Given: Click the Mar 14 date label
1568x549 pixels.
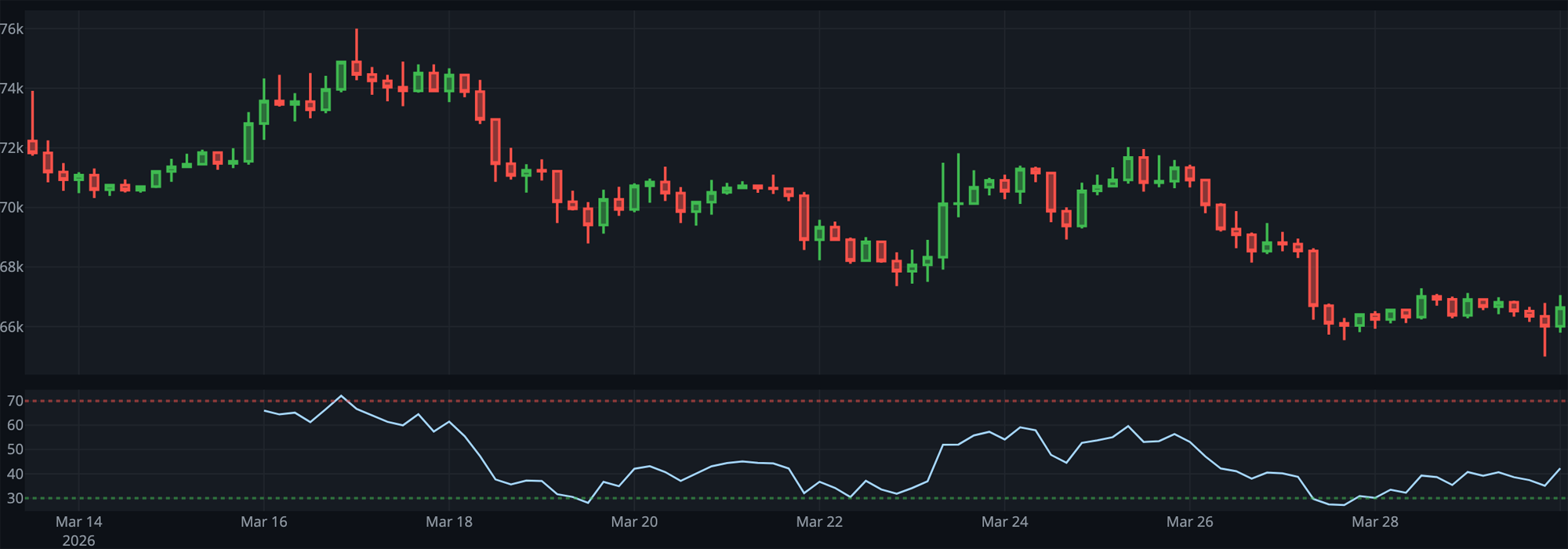Looking at the screenshot, I should 78,522.
